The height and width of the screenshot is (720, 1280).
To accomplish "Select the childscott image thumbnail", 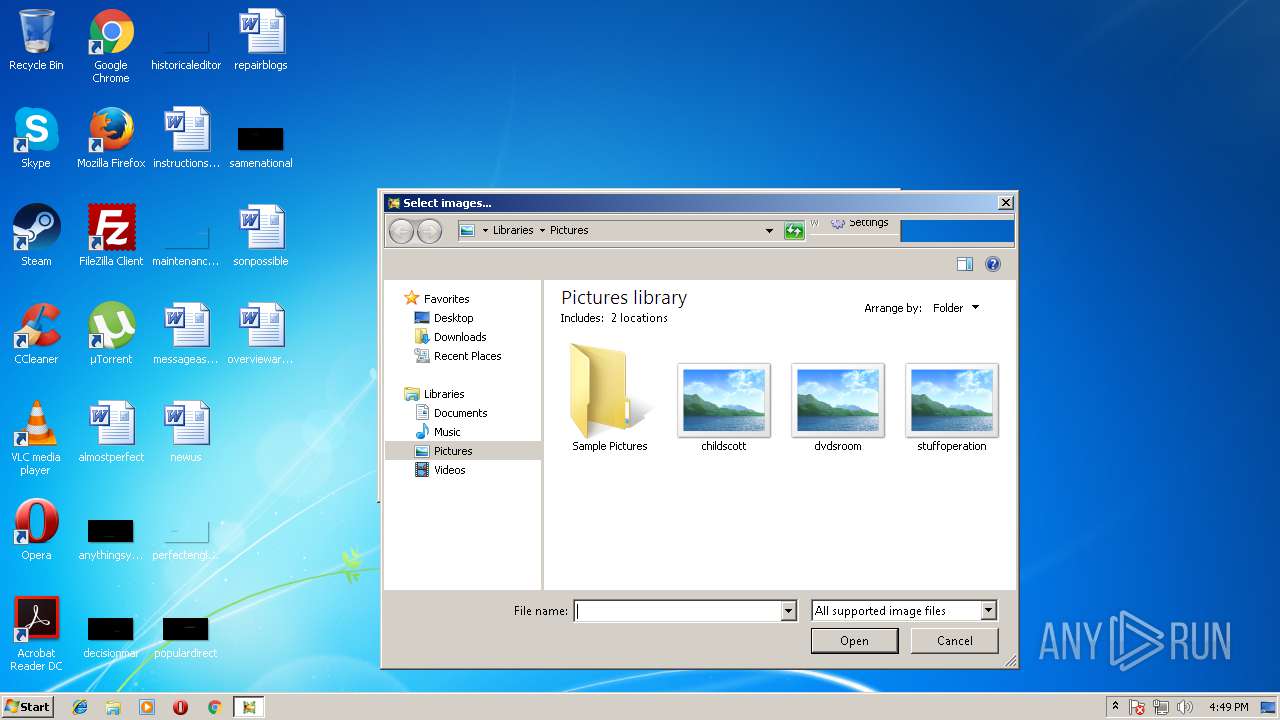I will 724,407.
